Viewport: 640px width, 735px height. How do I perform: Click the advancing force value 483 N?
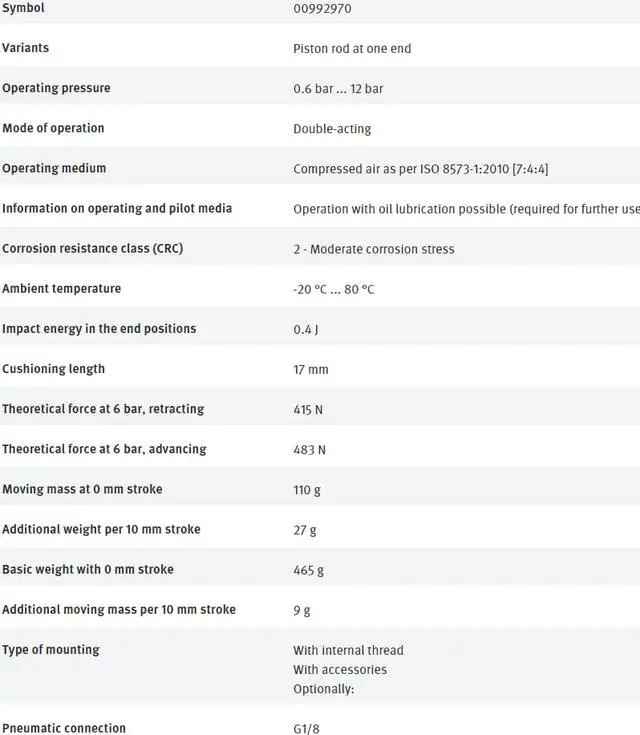309,449
